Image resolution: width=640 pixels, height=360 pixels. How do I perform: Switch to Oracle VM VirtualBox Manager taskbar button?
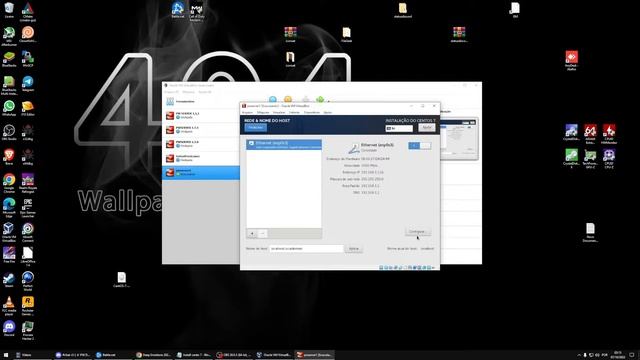[x=274, y=355]
